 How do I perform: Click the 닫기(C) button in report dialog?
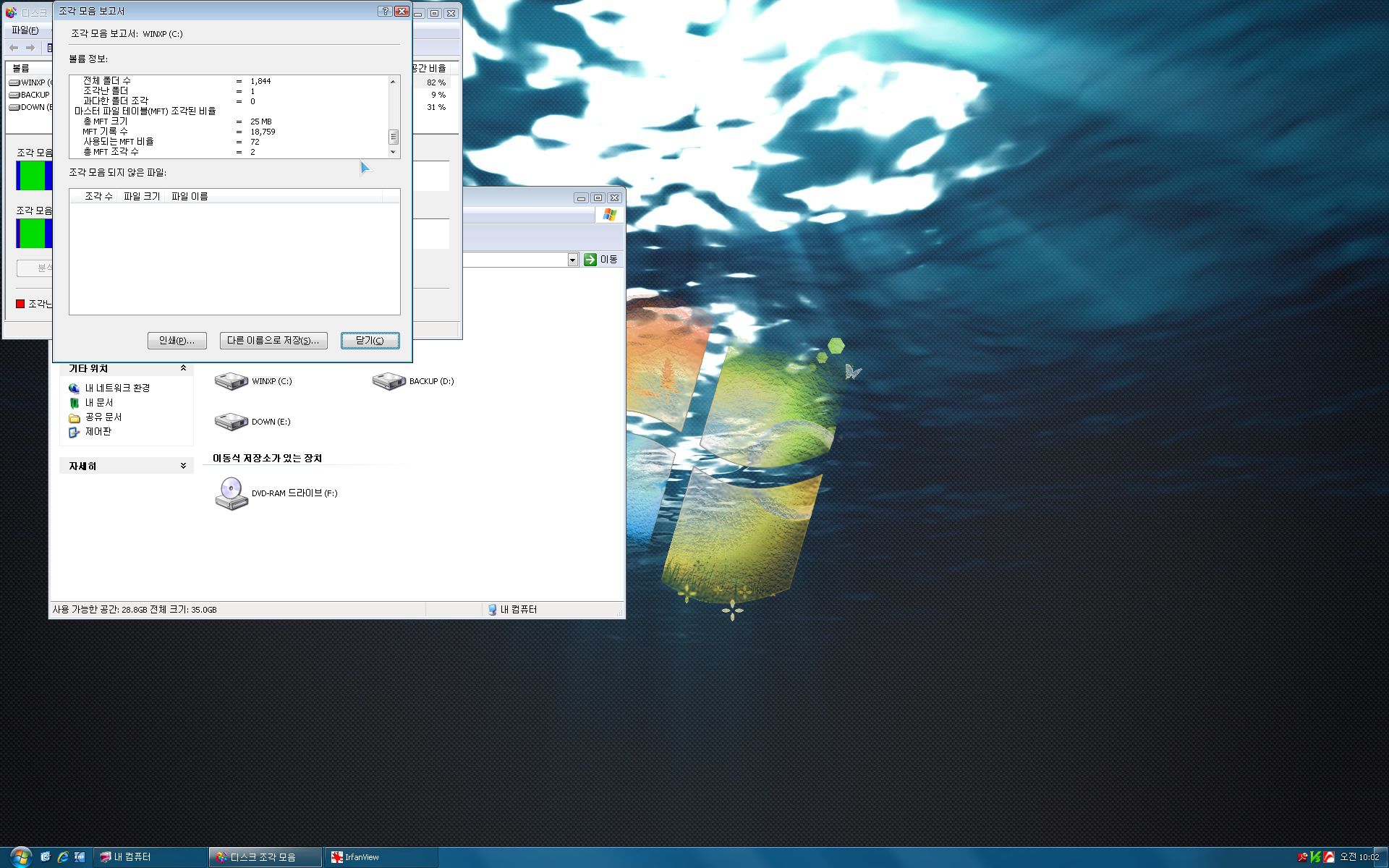[x=370, y=341]
